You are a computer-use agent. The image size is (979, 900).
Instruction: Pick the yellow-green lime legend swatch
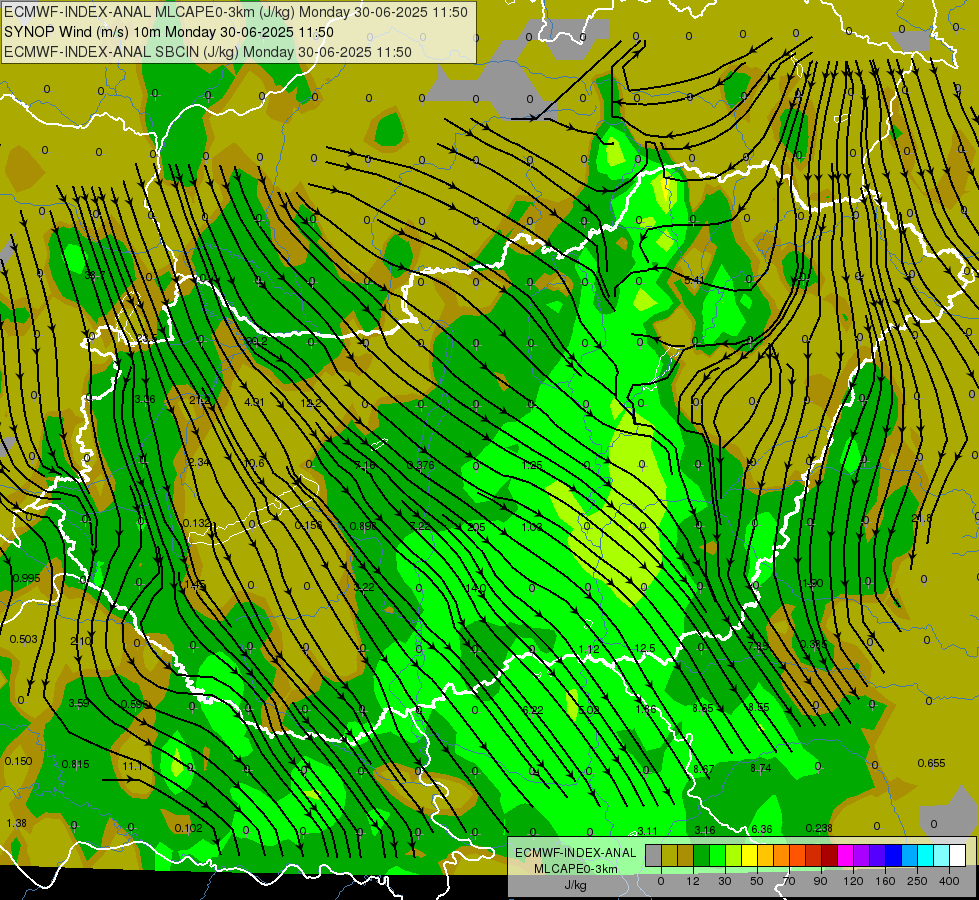pos(734,855)
